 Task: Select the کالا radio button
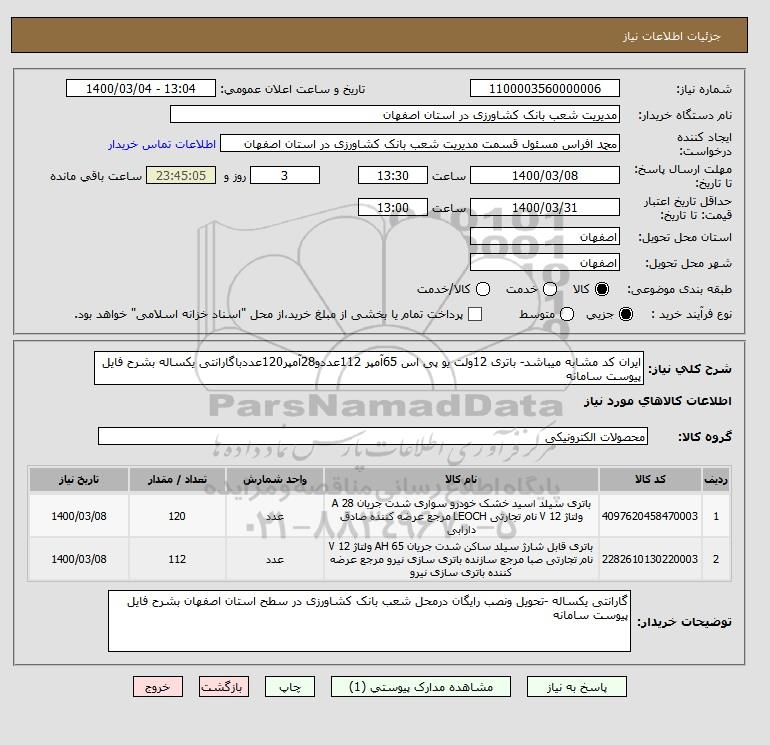(x=602, y=289)
